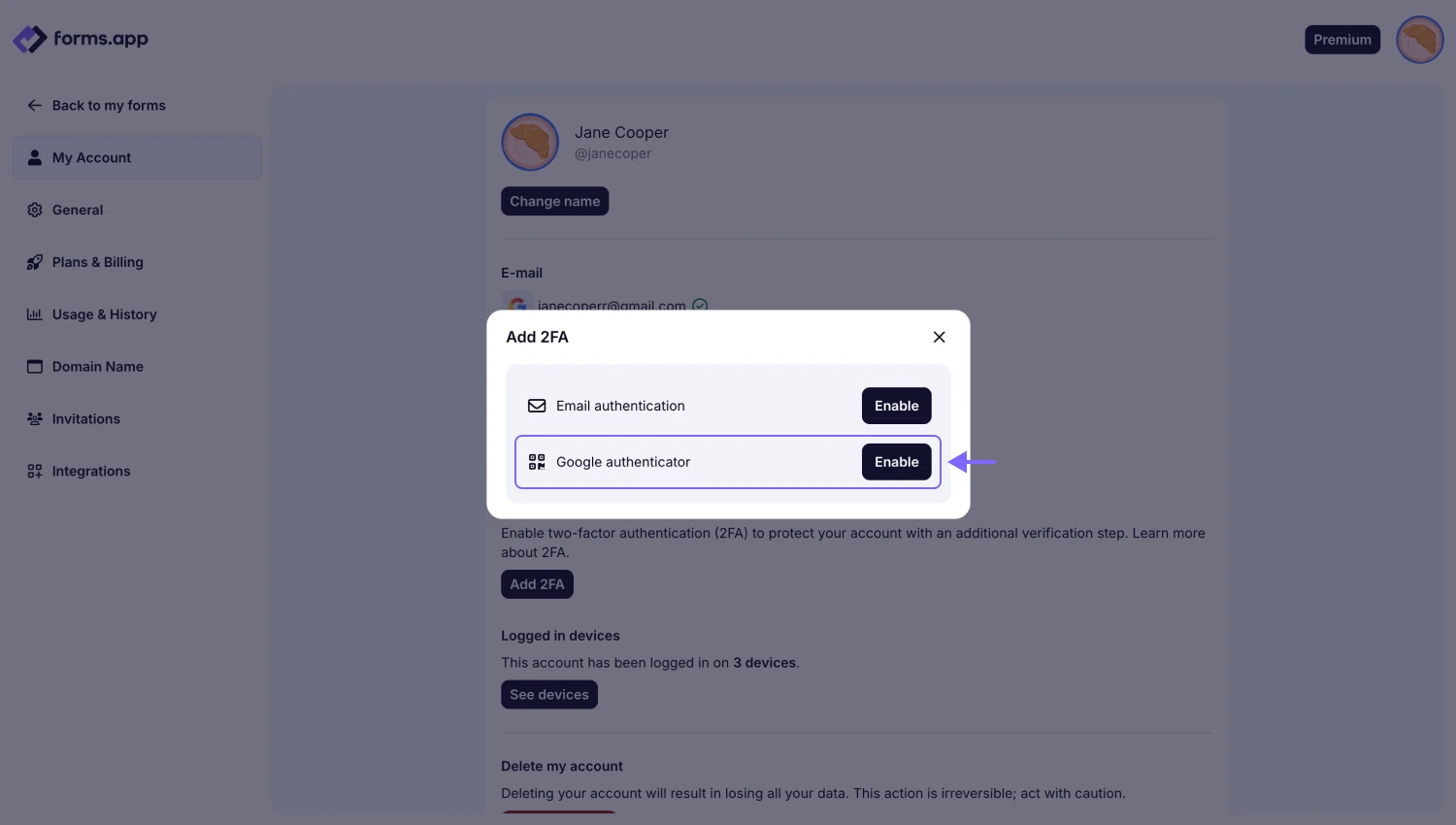Click the Change name button
This screenshot has width=1456, height=825.
pos(554,201)
